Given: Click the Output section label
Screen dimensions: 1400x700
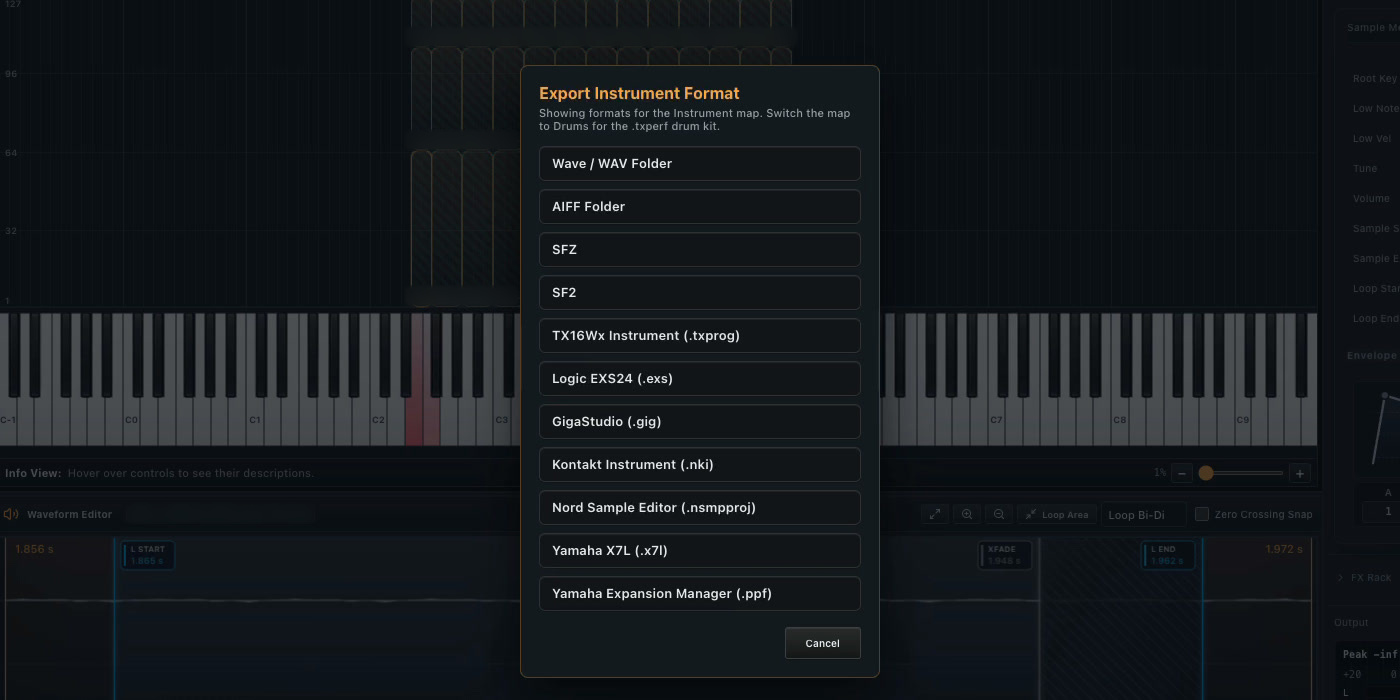Looking at the screenshot, I should coord(1351,622).
